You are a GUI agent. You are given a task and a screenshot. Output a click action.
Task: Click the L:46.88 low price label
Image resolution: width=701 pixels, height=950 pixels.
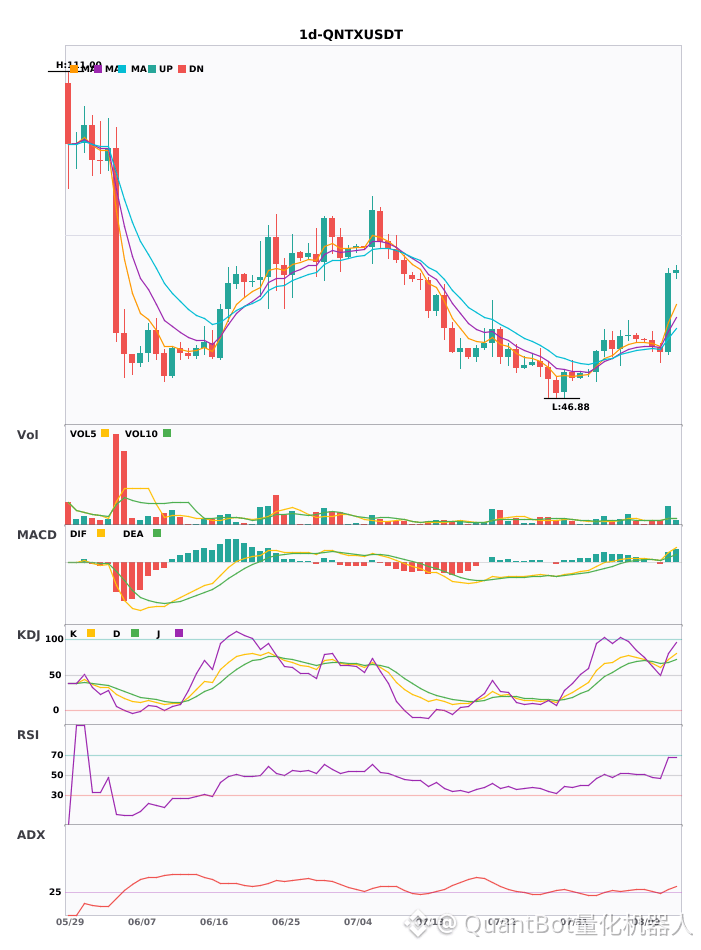click(571, 407)
